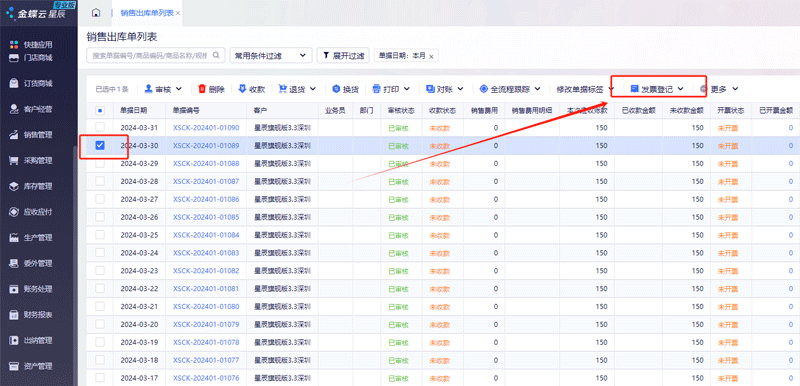
Task: Open document link XSCK-202401-01082
Action: tap(206, 271)
